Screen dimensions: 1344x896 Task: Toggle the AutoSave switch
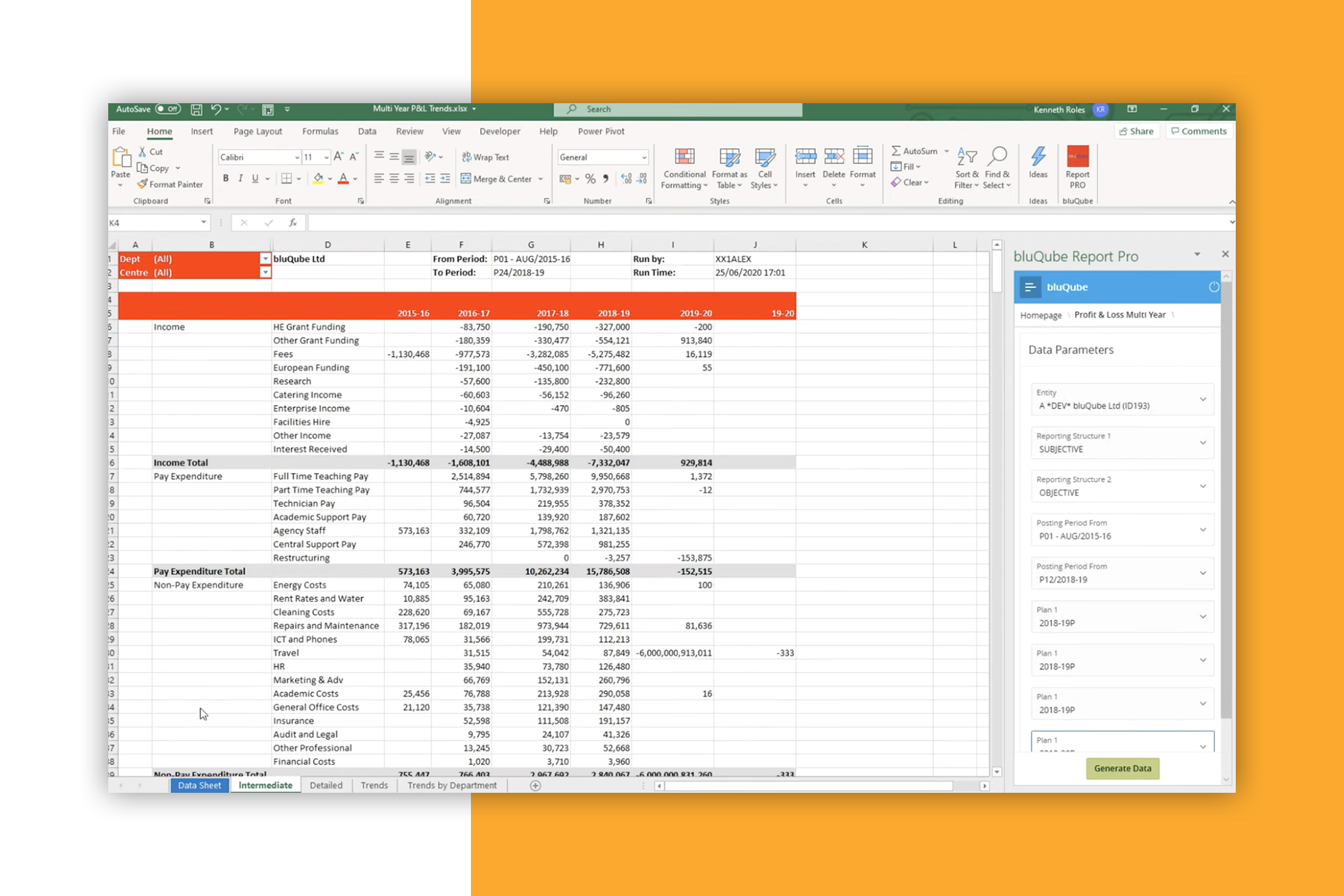(x=168, y=110)
